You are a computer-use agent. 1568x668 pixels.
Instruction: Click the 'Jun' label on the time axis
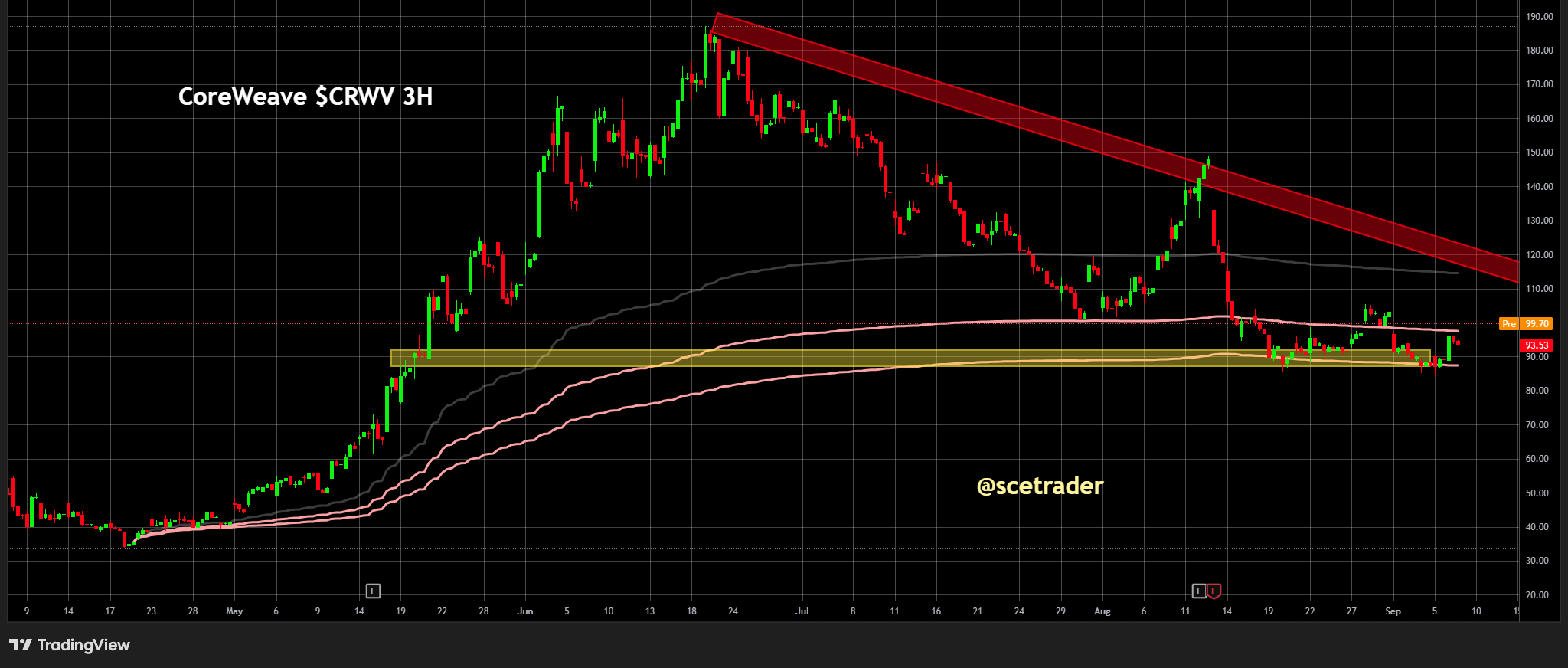525,611
